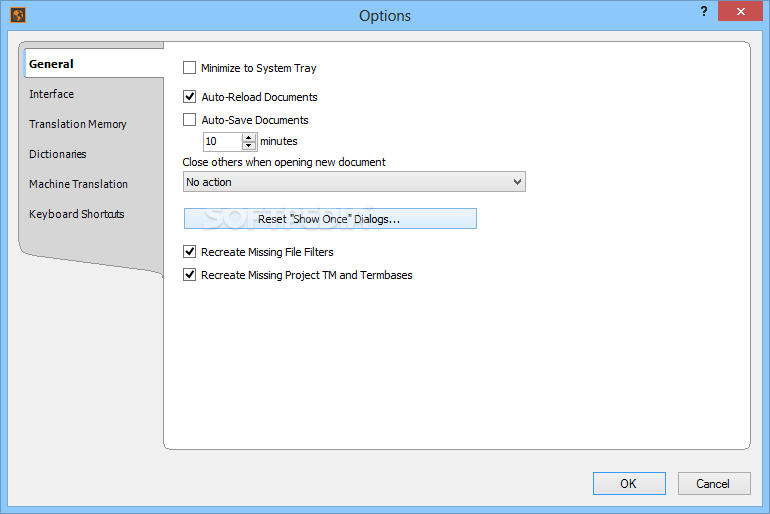Switch to the Interface tab
The height and width of the screenshot is (514, 770).
coord(52,94)
